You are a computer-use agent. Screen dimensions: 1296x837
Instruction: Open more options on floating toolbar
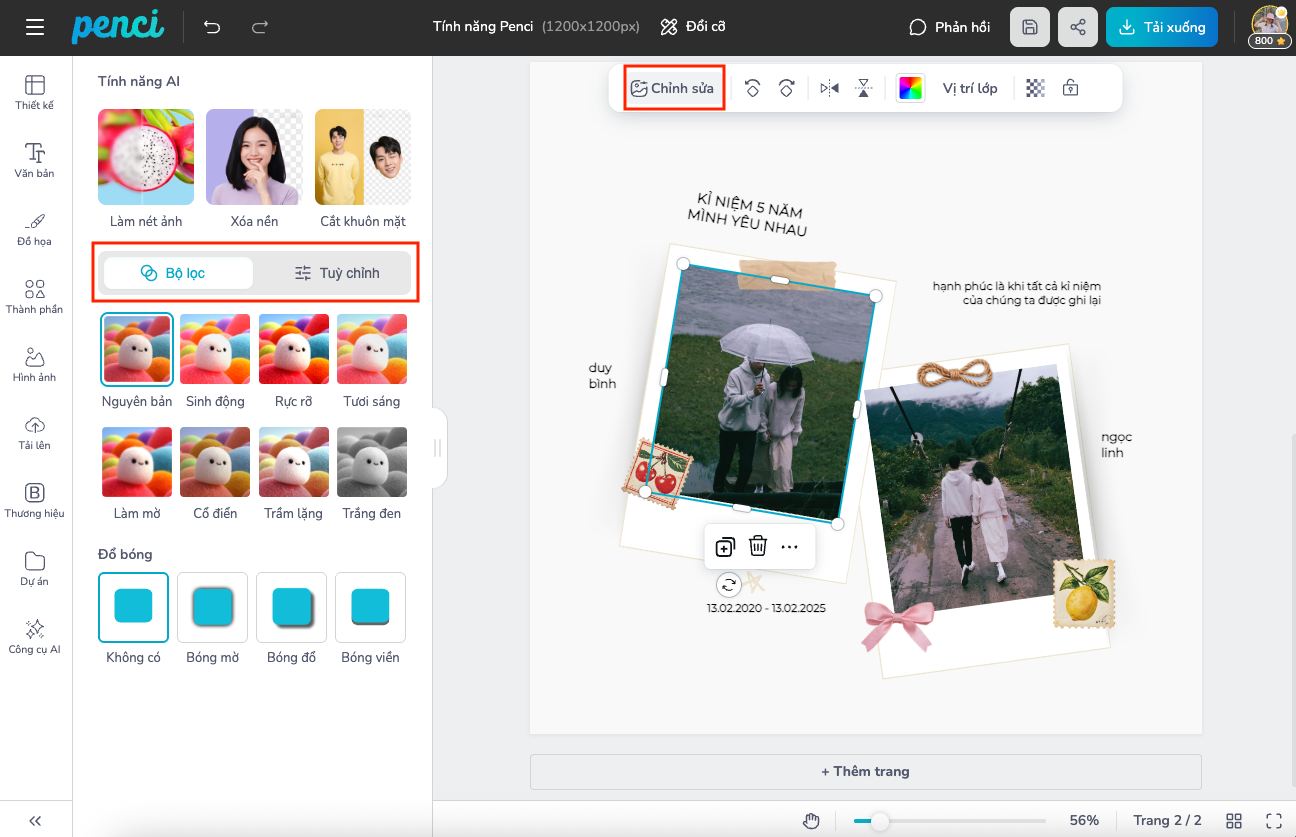pos(790,546)
